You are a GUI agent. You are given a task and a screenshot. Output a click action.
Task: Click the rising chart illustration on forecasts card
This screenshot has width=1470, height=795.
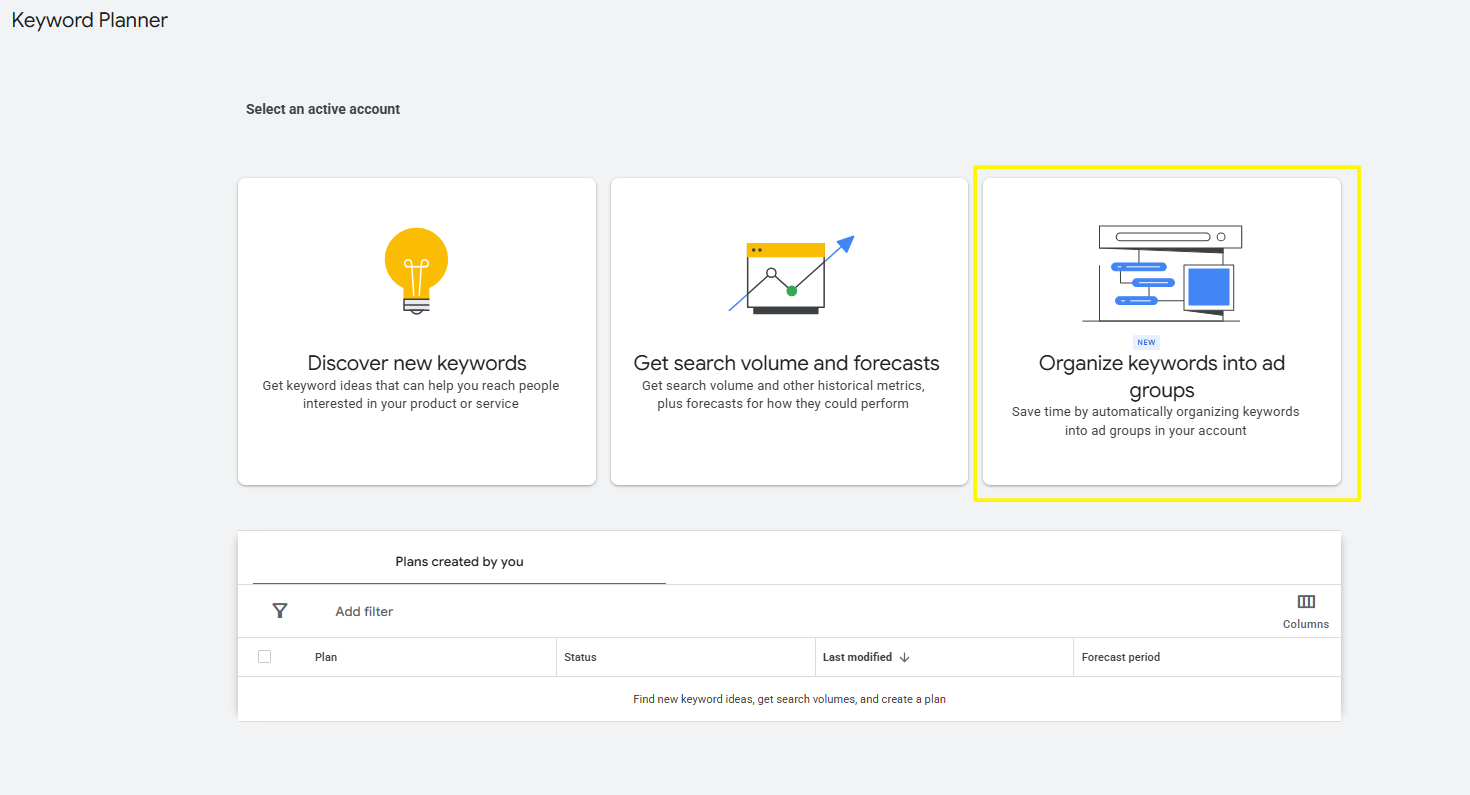pos(789,272)
